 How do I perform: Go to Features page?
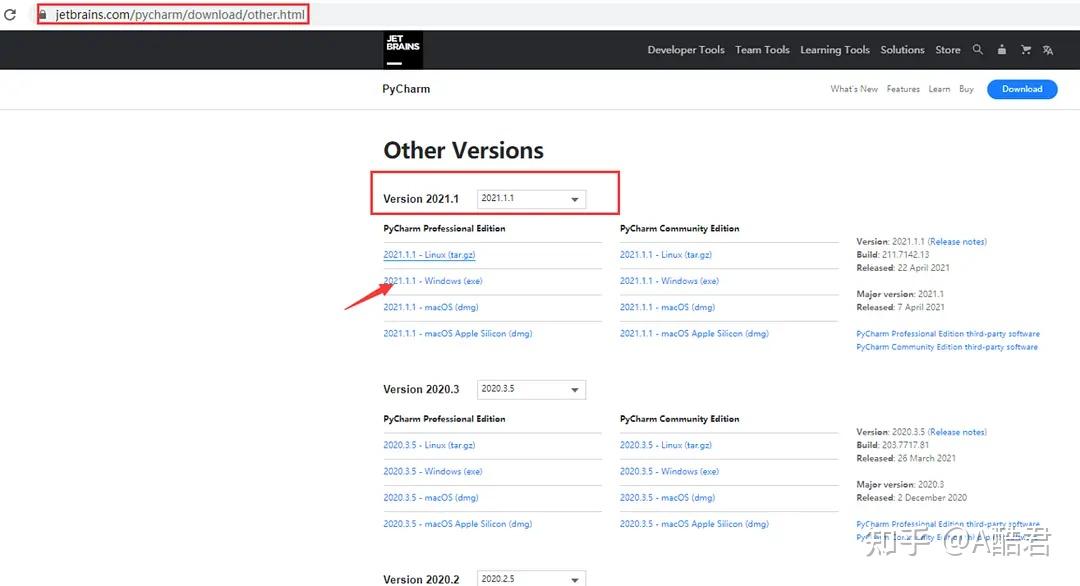tap(903, 89)
